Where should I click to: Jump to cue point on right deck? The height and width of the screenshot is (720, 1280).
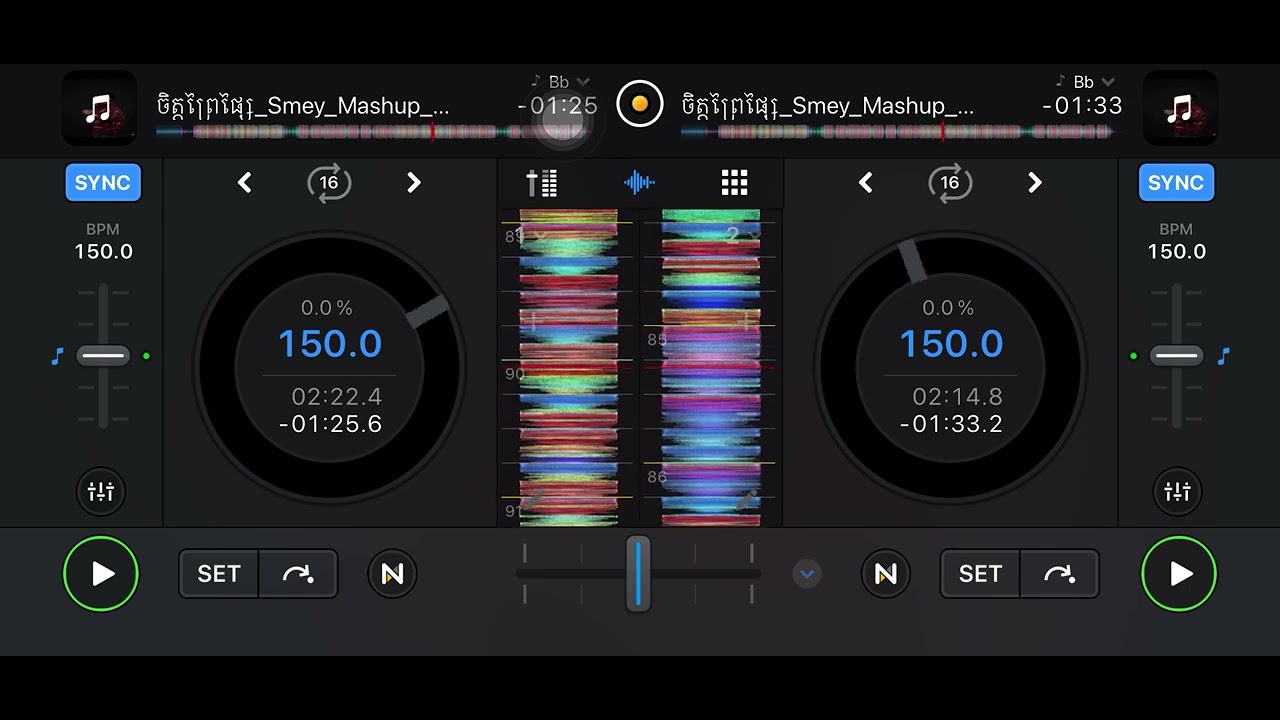(1059, 574)
